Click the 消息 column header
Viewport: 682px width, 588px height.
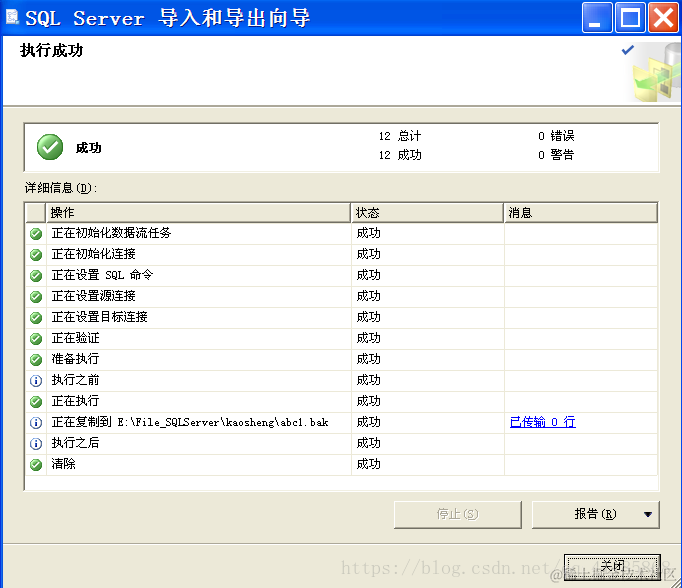[x=581, y=213]
